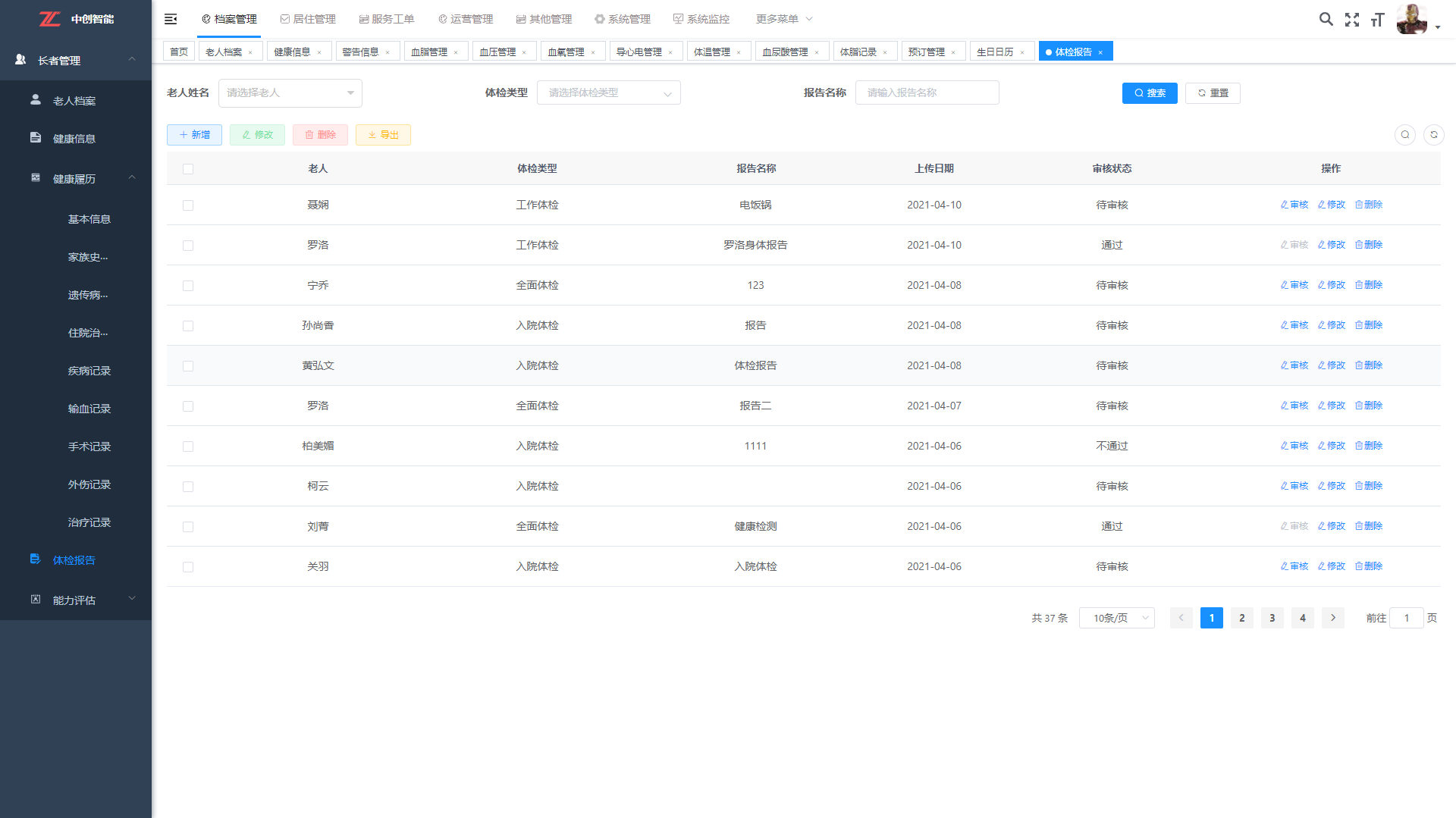1456x818 pixels.
Task: Select the checkbox for 聂娴 row
Action: pyautogui.click(x=188, y=205)
